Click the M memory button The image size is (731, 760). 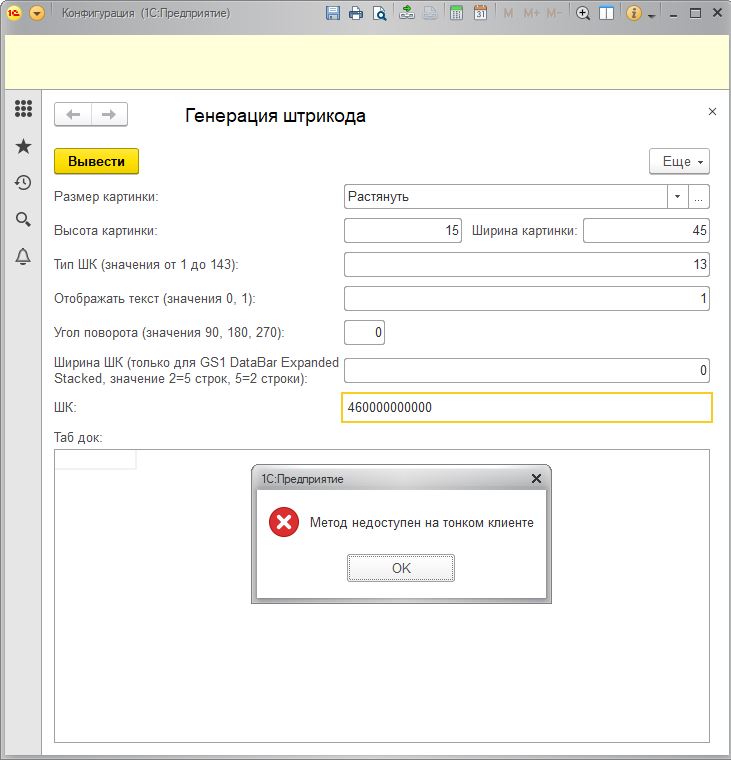508,13
